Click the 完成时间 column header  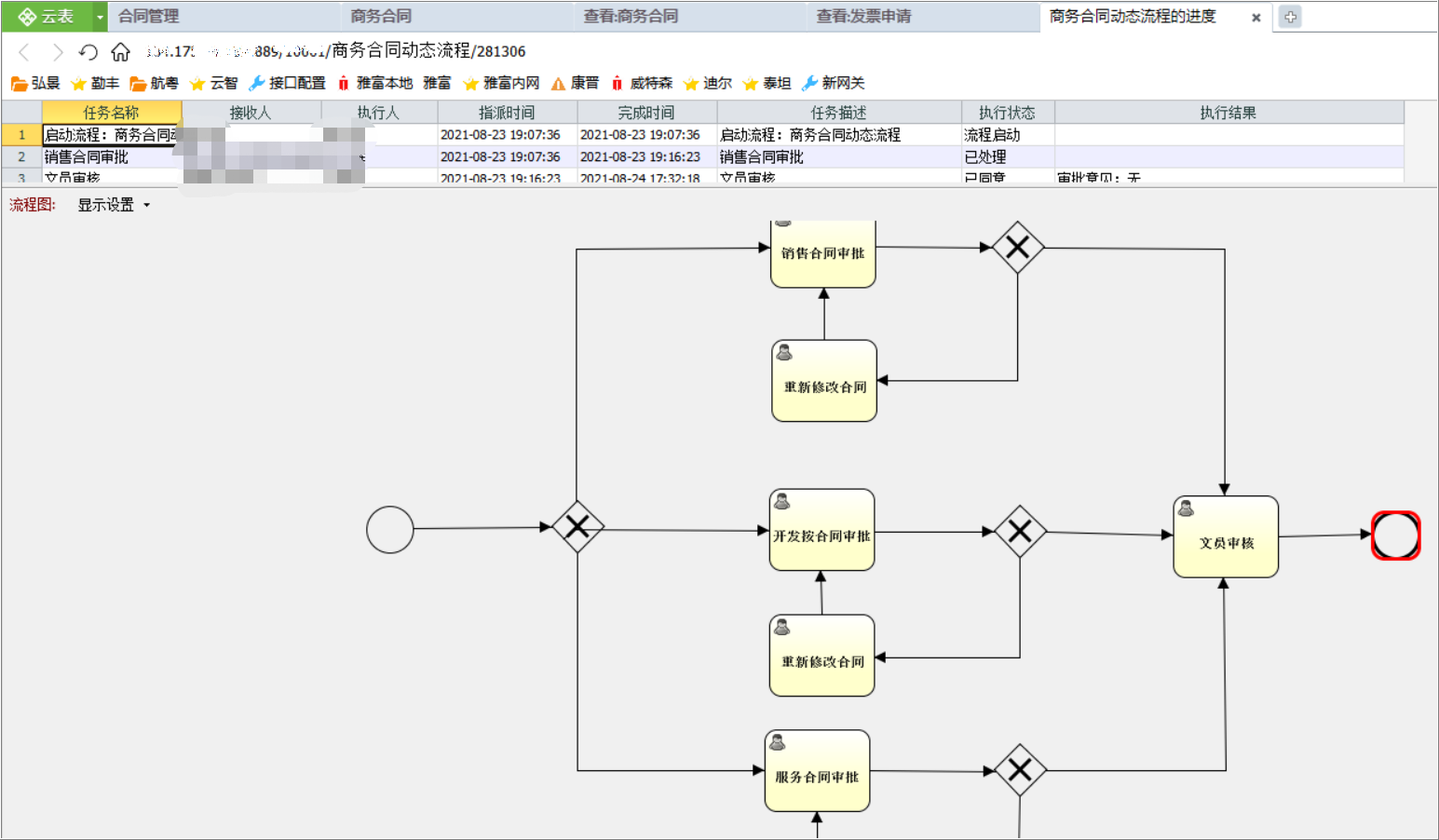pyautogui.click(x=646, y=112)
